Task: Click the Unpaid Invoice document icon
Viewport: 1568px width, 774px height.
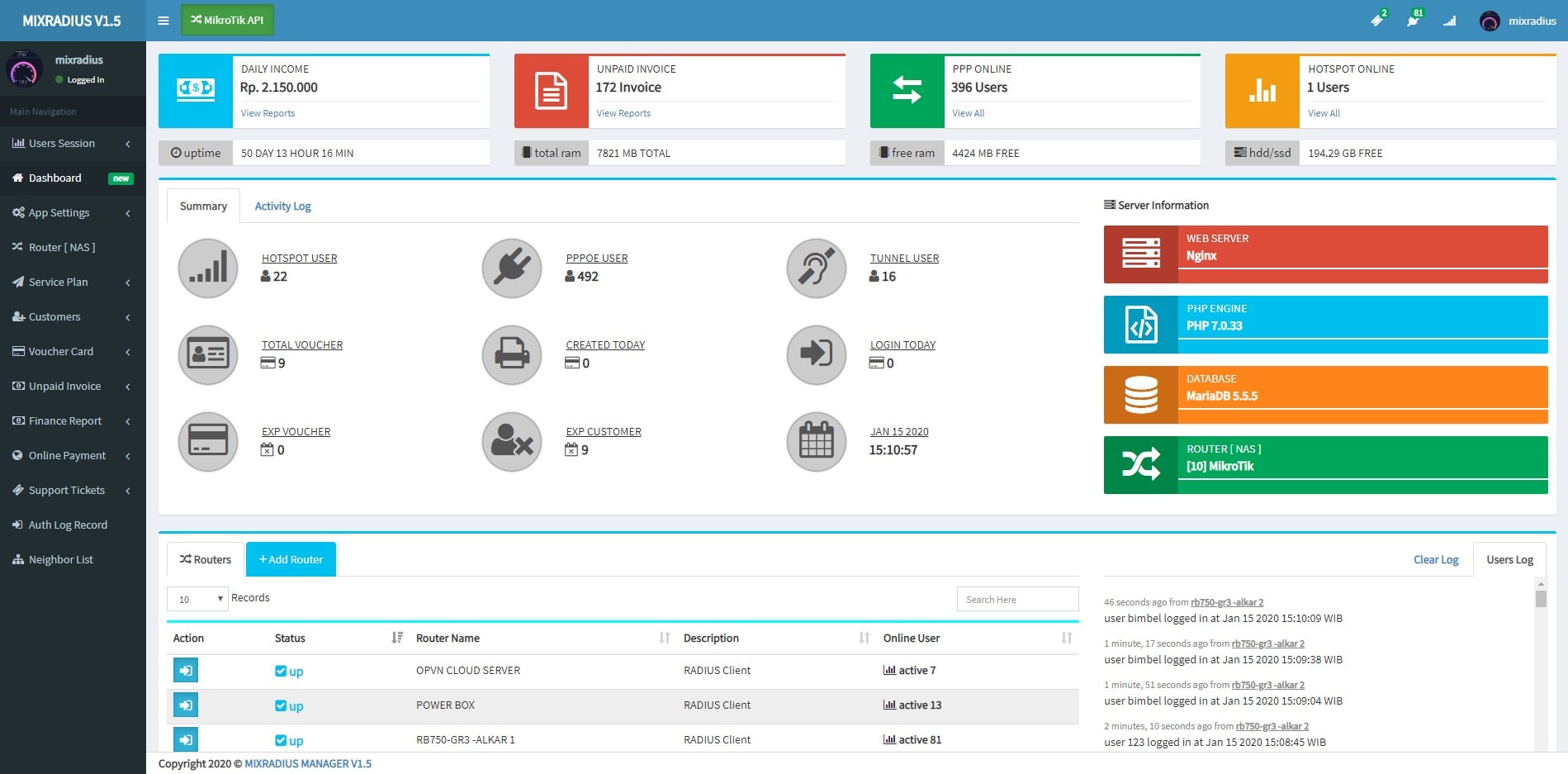Action: click(551, 91)
